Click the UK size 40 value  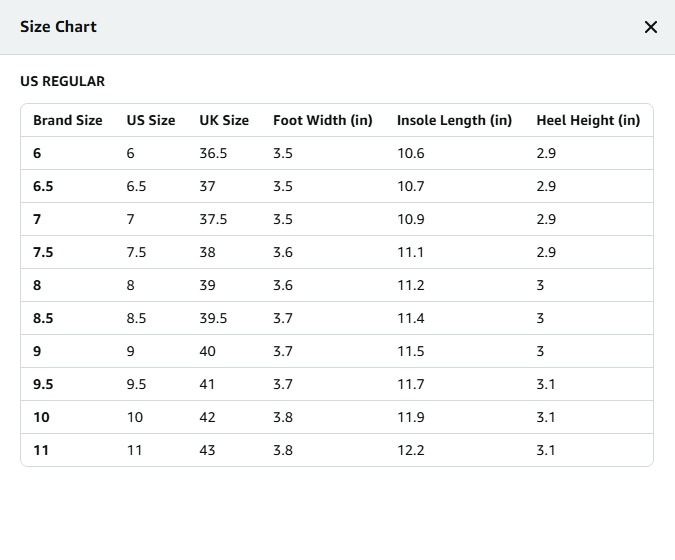[x=207, y=351]
